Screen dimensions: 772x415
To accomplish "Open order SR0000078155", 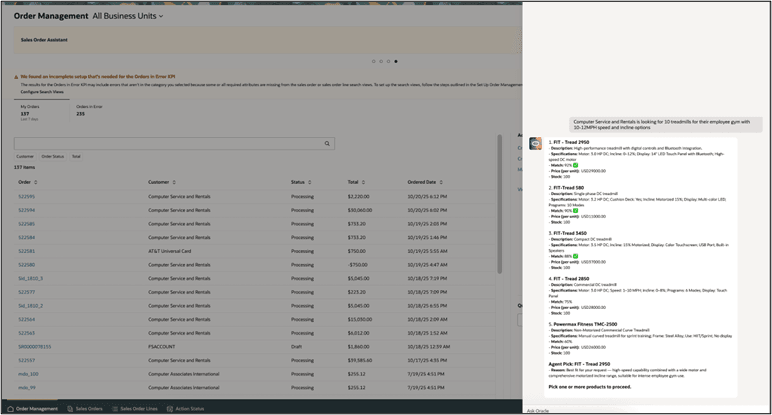I will click(34, 347).
